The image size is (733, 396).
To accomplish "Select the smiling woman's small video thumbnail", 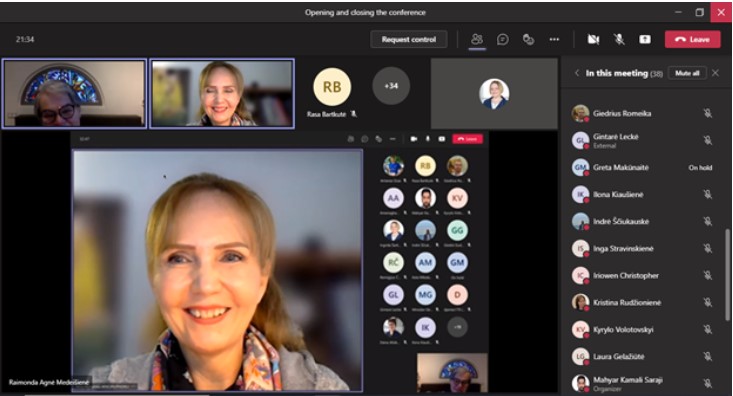I will (x=222, y=93).
